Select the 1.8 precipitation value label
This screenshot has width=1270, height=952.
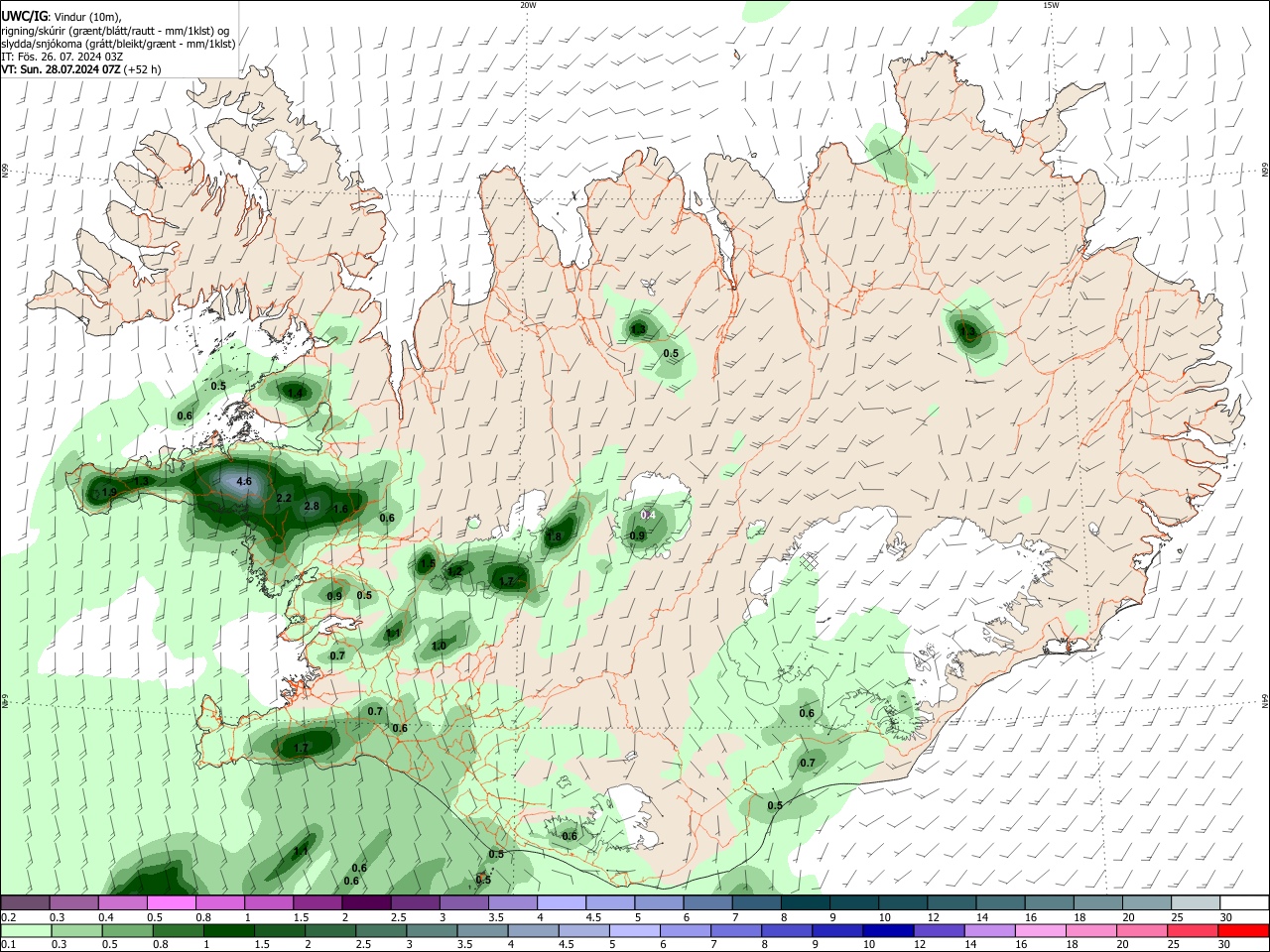555,536
